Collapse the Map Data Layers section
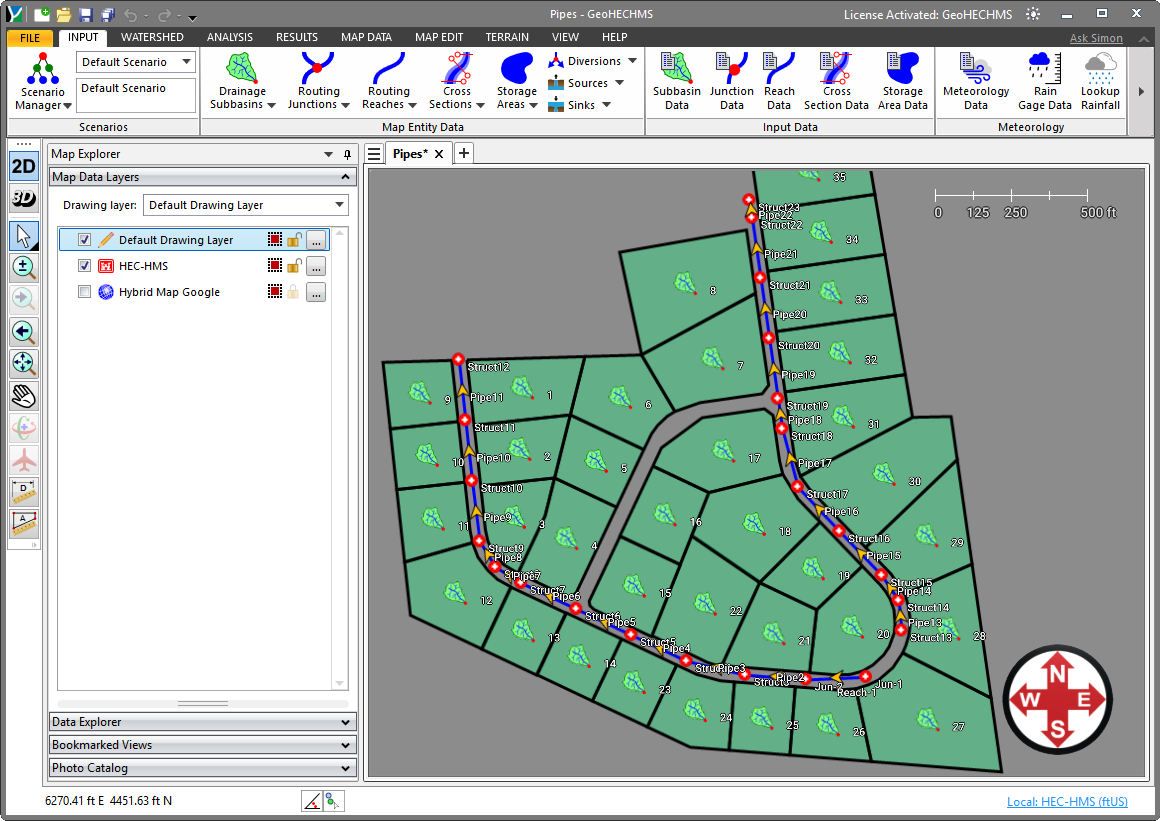The image size is (1160, 821). pyautogui.click(x=345, y=177)
